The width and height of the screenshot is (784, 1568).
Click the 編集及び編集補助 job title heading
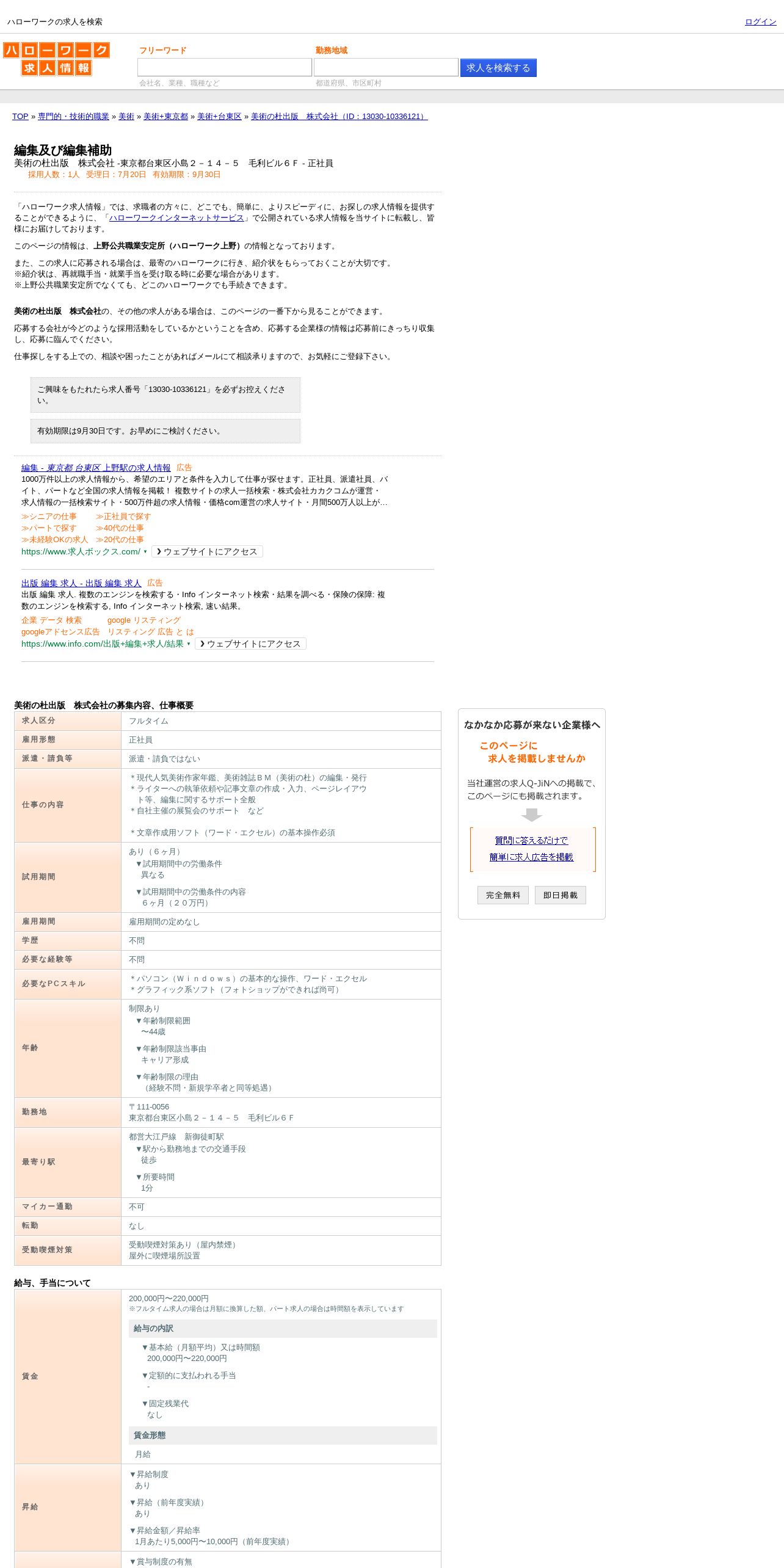pos(63,150)
